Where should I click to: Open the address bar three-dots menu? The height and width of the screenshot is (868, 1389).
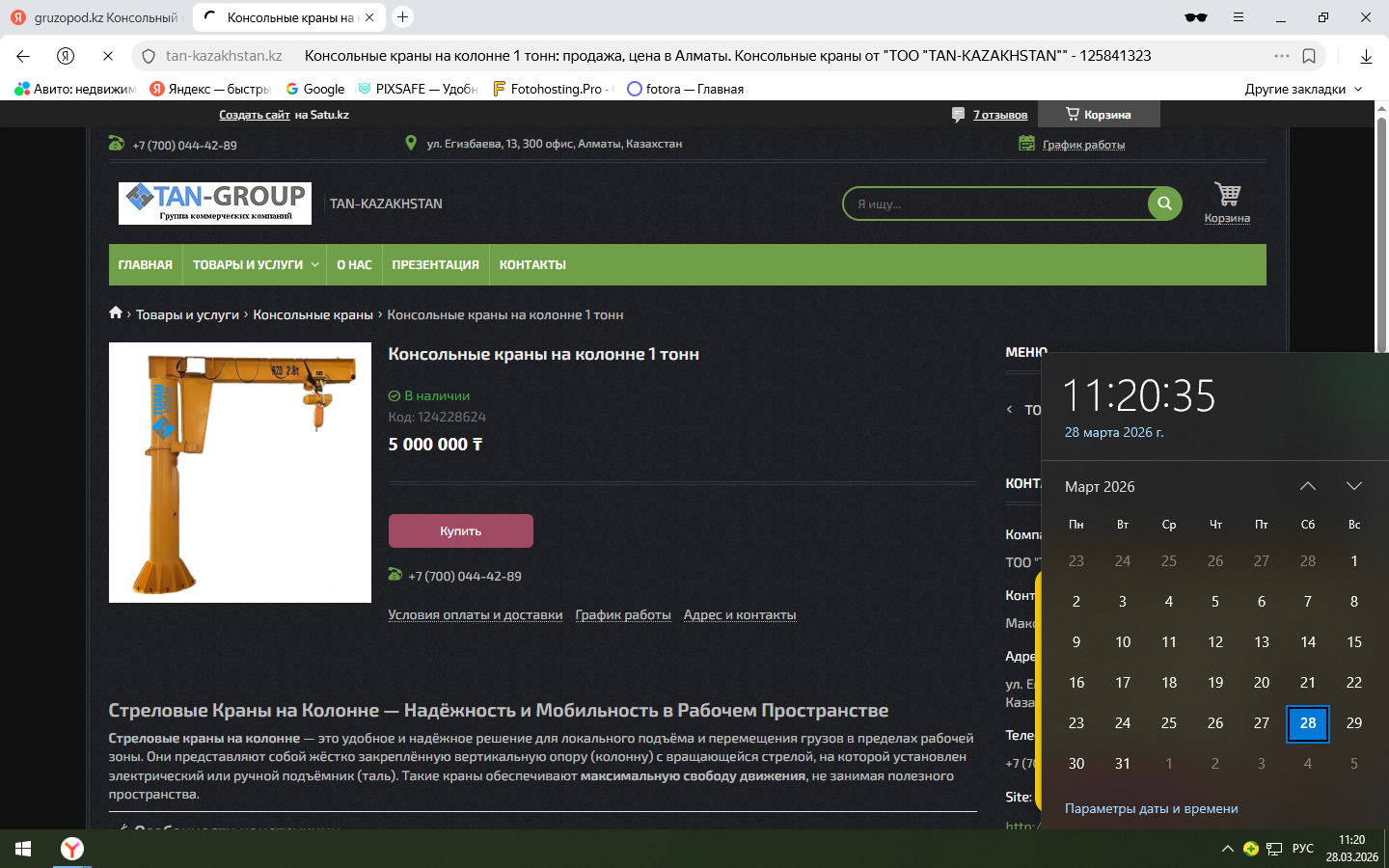pyautogui.click(x=1282, y=56)
